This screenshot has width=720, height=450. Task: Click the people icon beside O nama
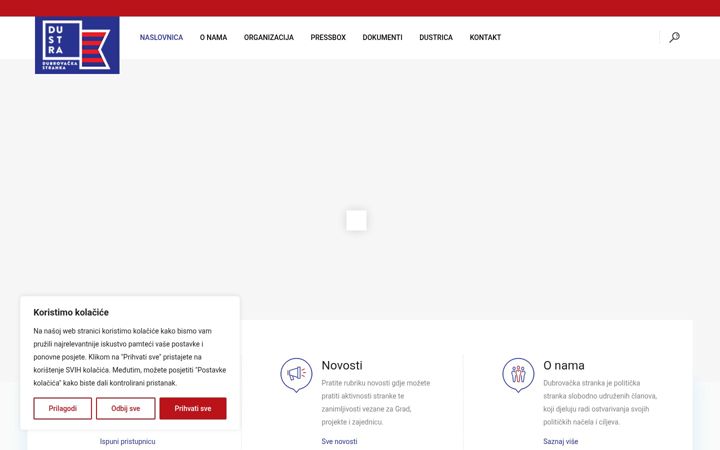coord(518,375)
